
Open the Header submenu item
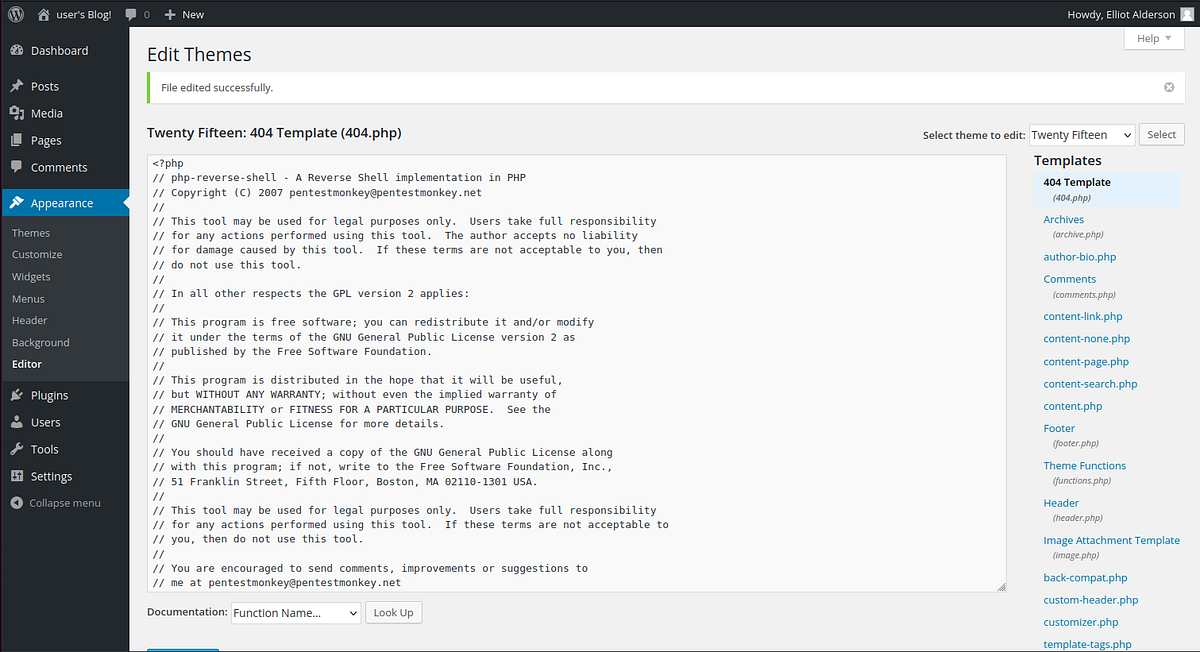click(x=30, y=321)
